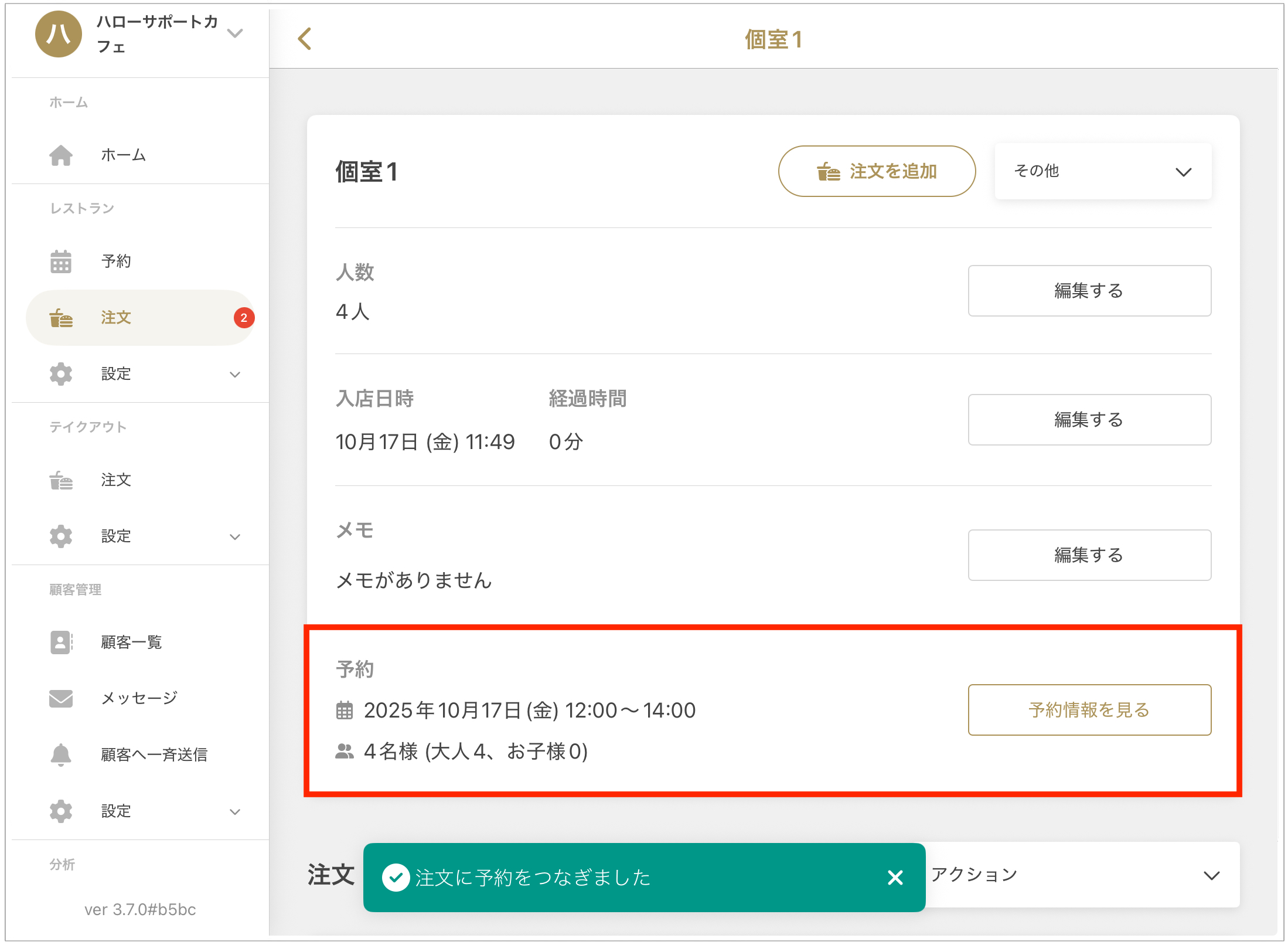Open the ホーム menu item

[x=123, y=155]
